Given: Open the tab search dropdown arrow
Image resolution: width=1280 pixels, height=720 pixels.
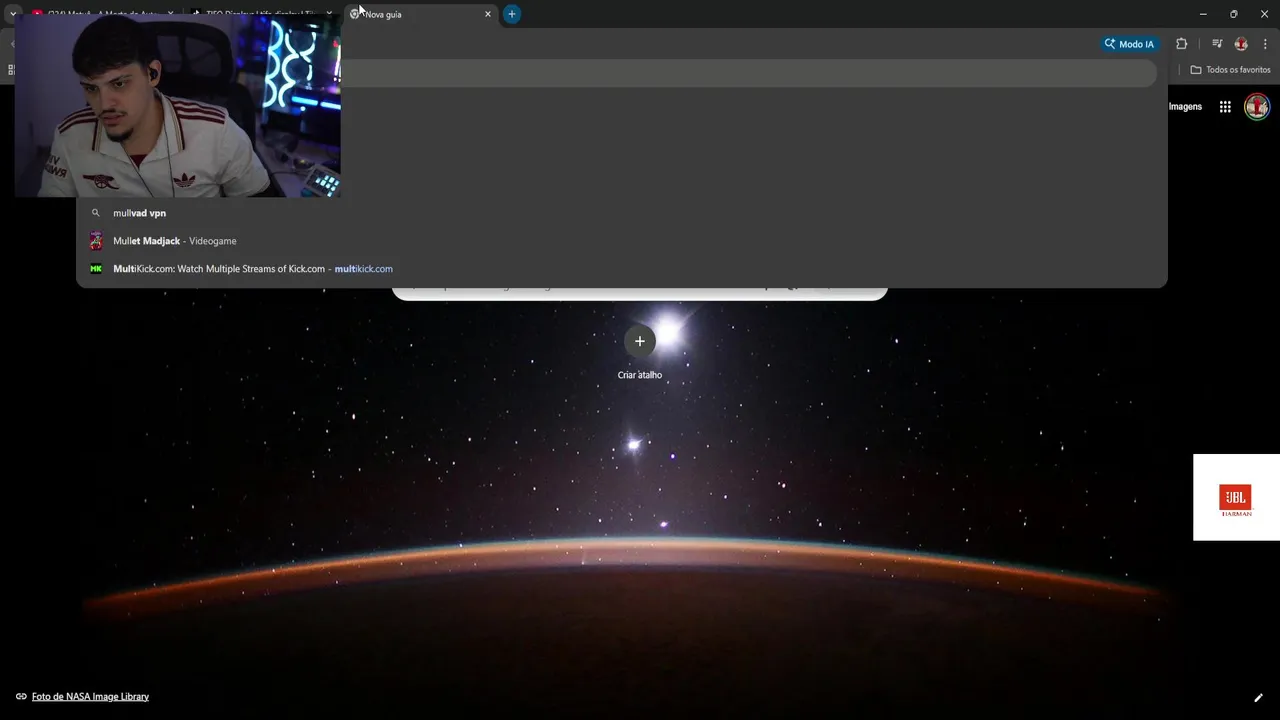Looking at the screenshot, I should click(13, 14).
